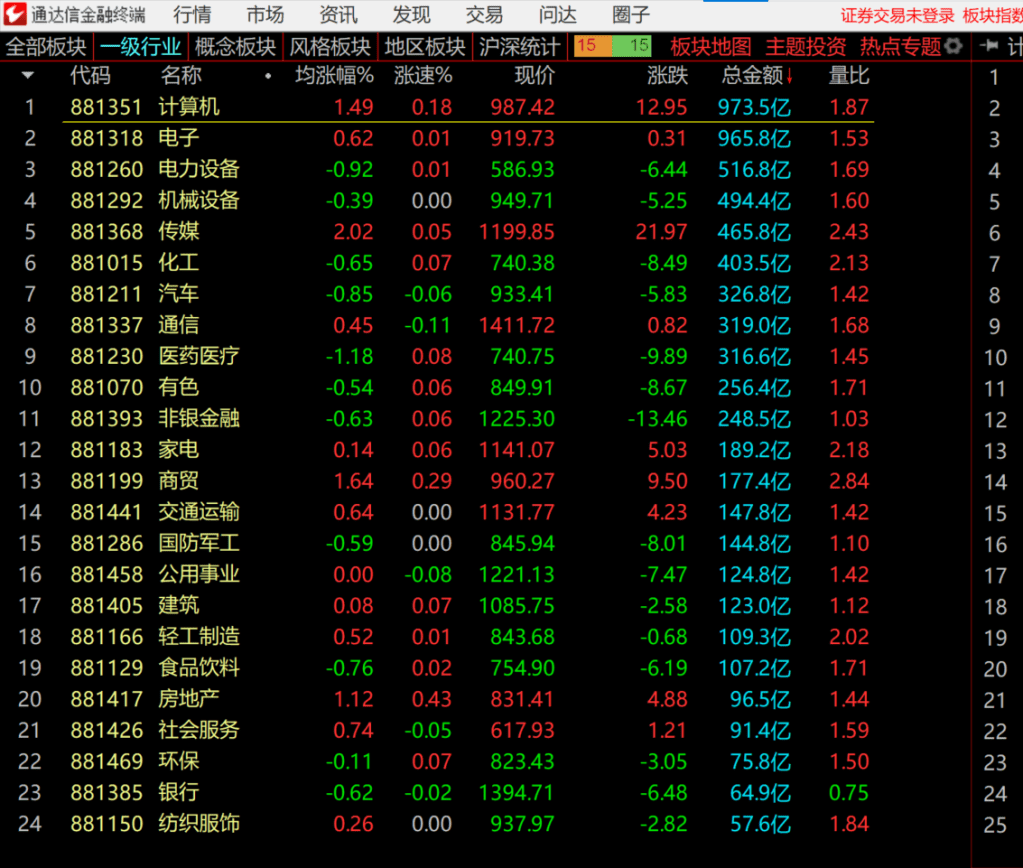Image resolution: width=1023 pixels, height=868 pixels.
Task: Click the orange-green 15/15 up-down indicator bar
Action: 612,46
